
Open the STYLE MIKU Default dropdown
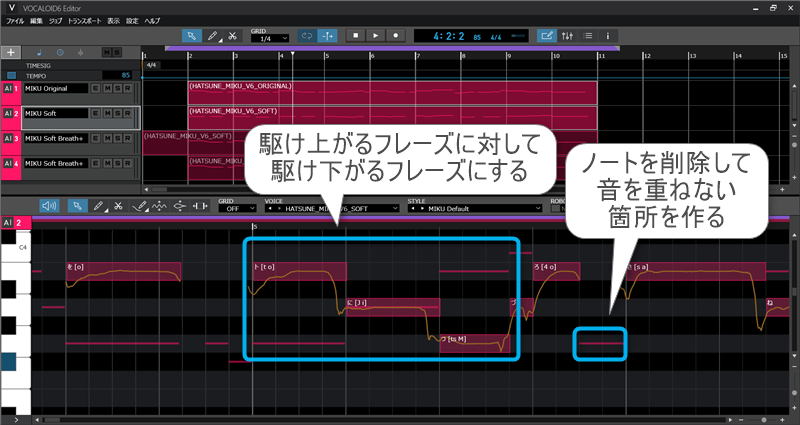point(475,209)
